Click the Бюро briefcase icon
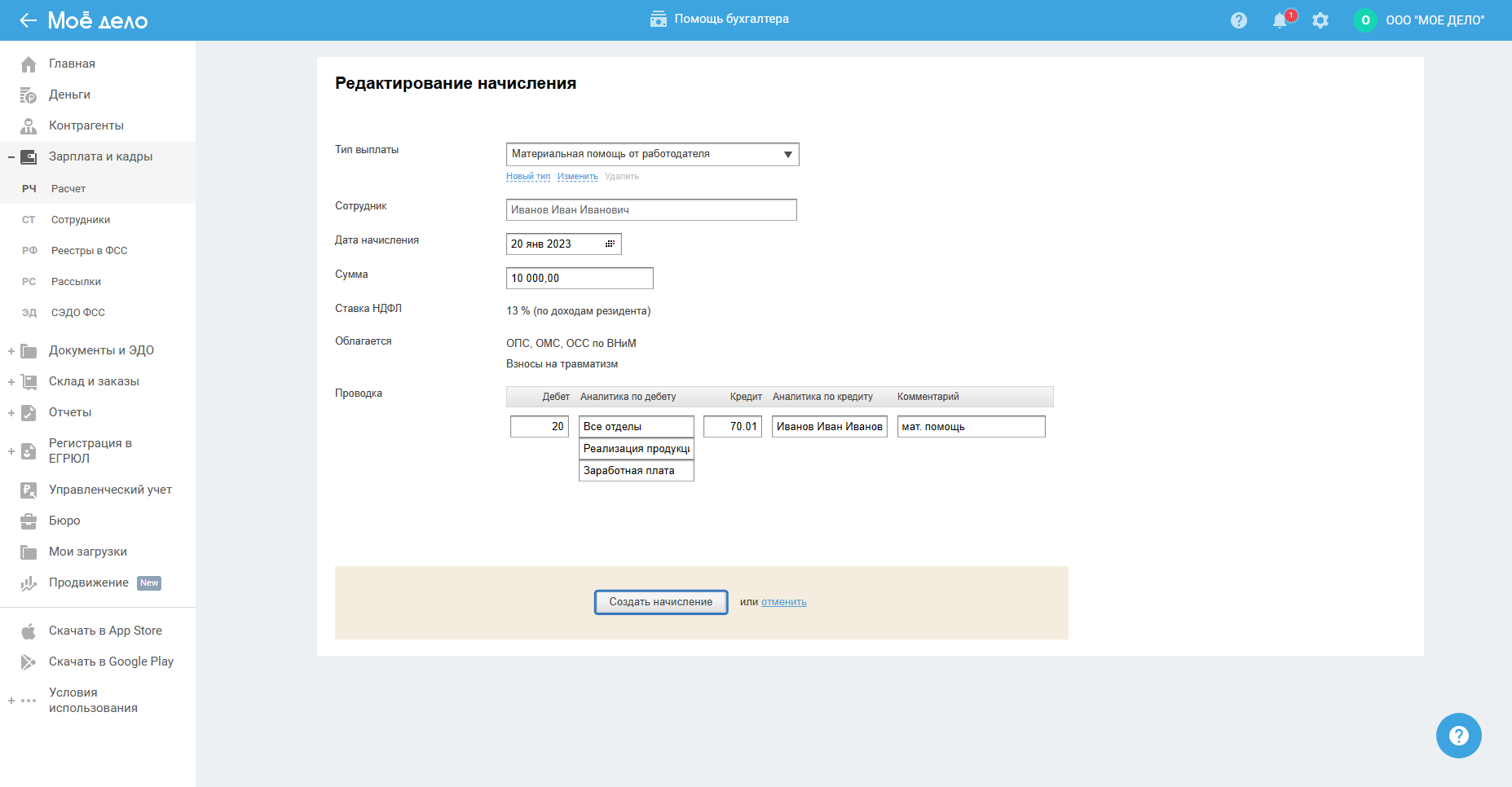 click(x=29, y=521)
